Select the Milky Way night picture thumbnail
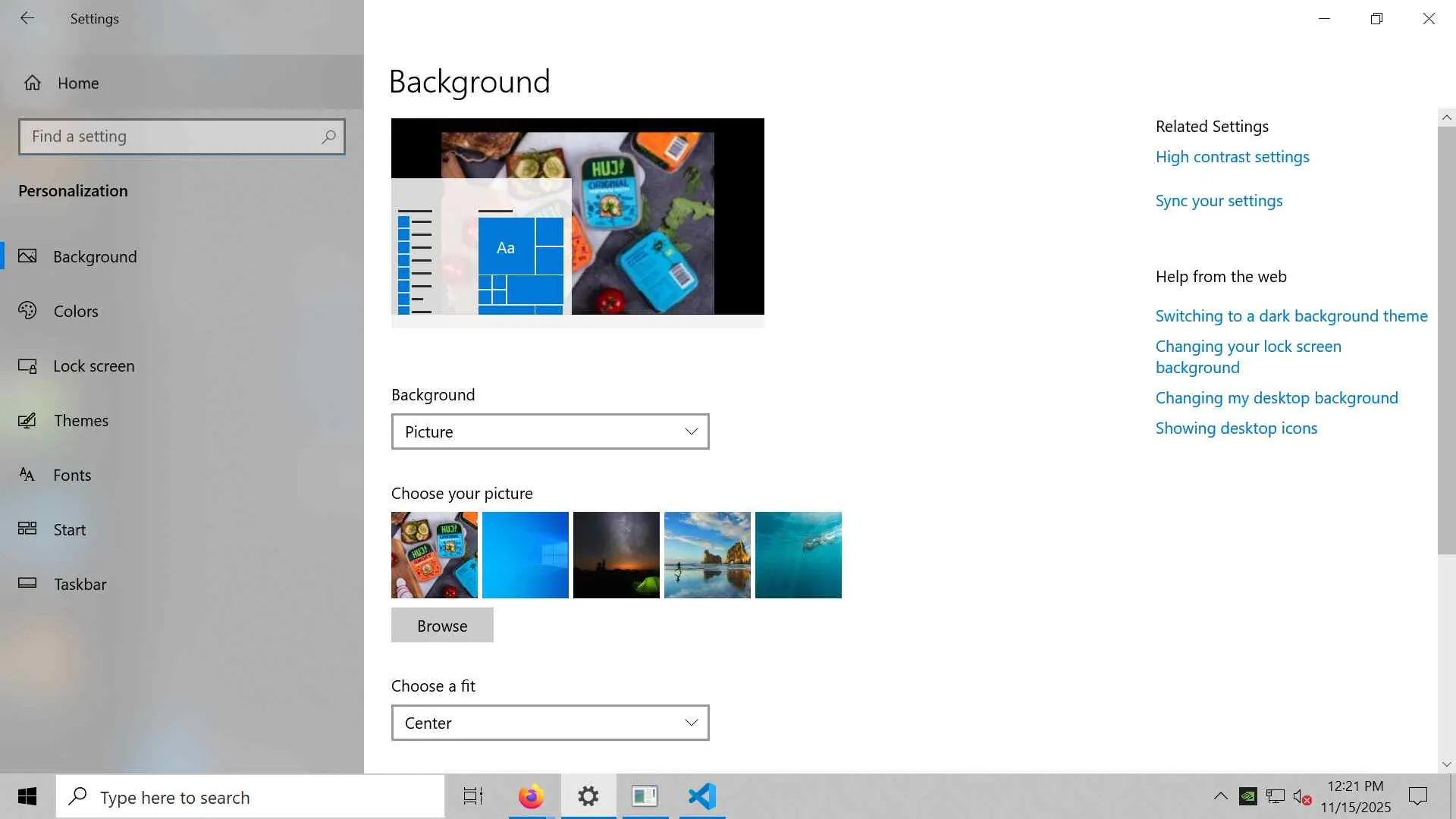 point(616,554)
